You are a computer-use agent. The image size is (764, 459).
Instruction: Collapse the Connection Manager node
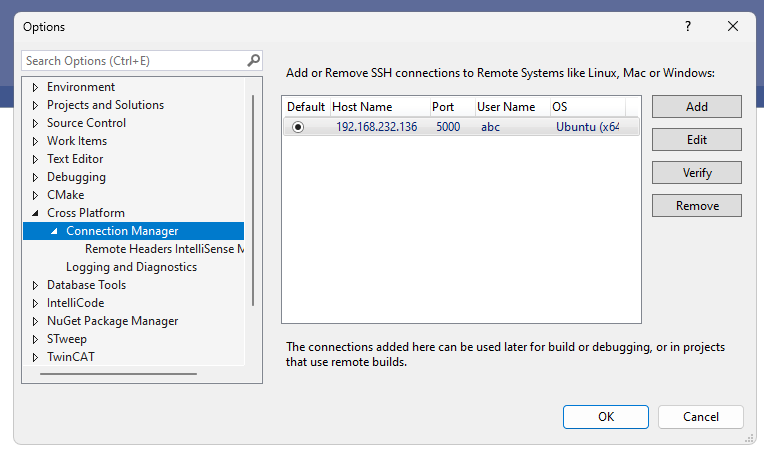click(x=54, y=231)
